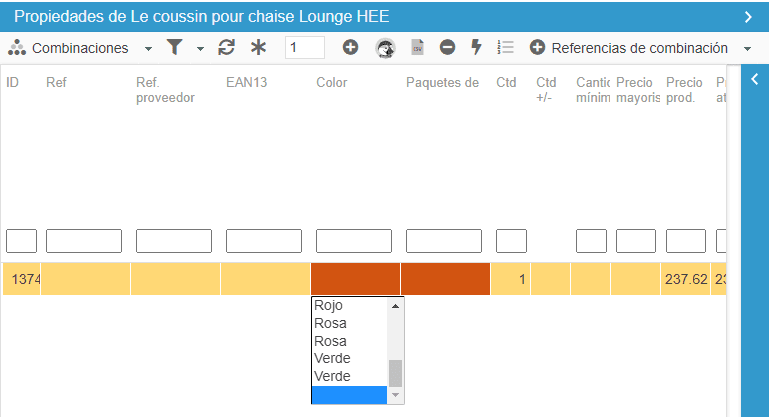Expand the dropdown arrow beside the filter funnel
Screen dimensions: 769x417
tap(199, 48)
